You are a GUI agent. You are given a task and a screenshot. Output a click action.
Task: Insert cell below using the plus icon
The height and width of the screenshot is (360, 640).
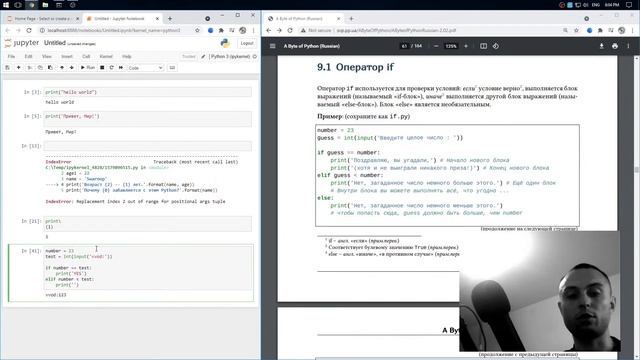18,68
